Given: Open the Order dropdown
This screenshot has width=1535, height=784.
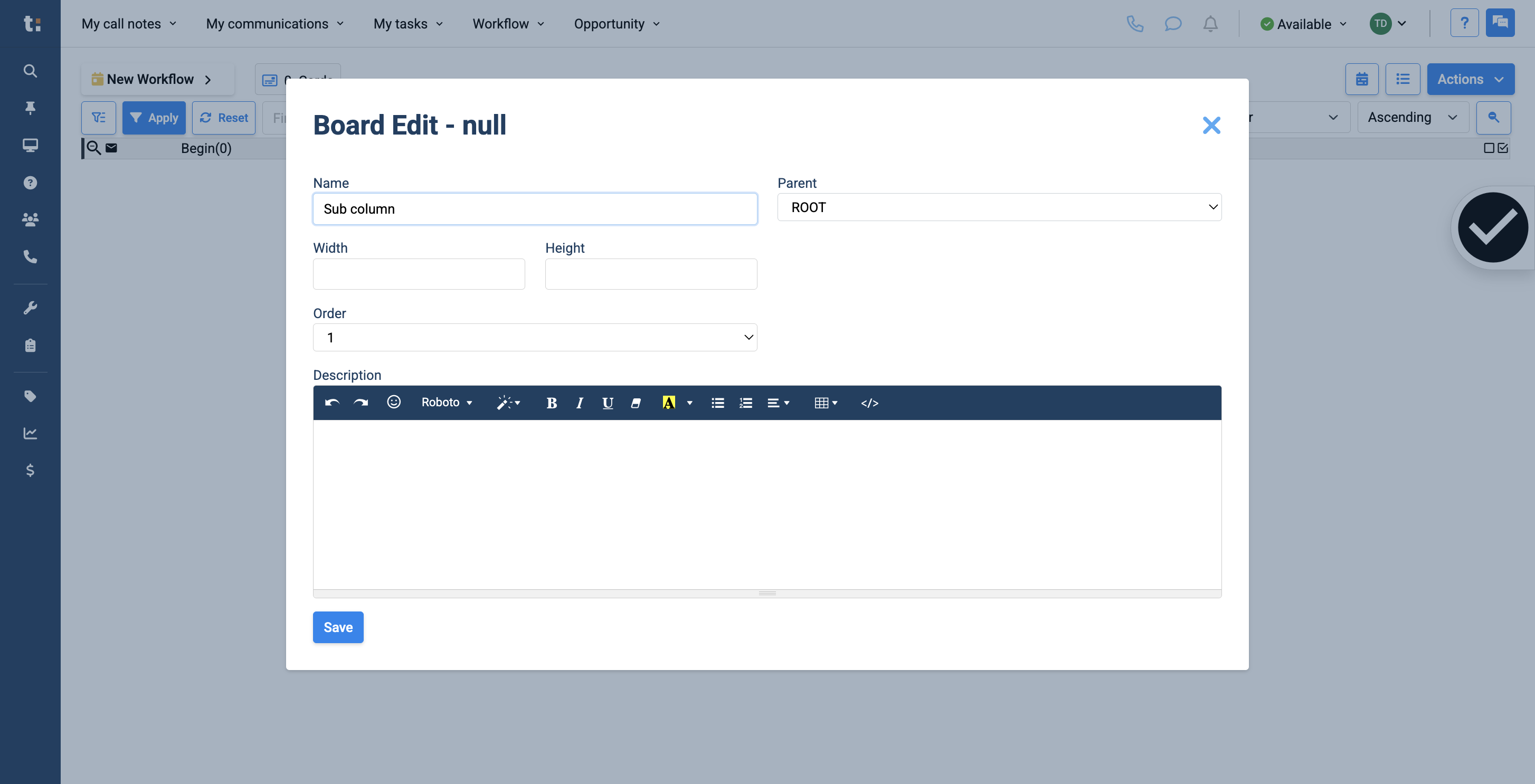Looking at the screenshot, I should pyautogui.click(x=535, y=337).
